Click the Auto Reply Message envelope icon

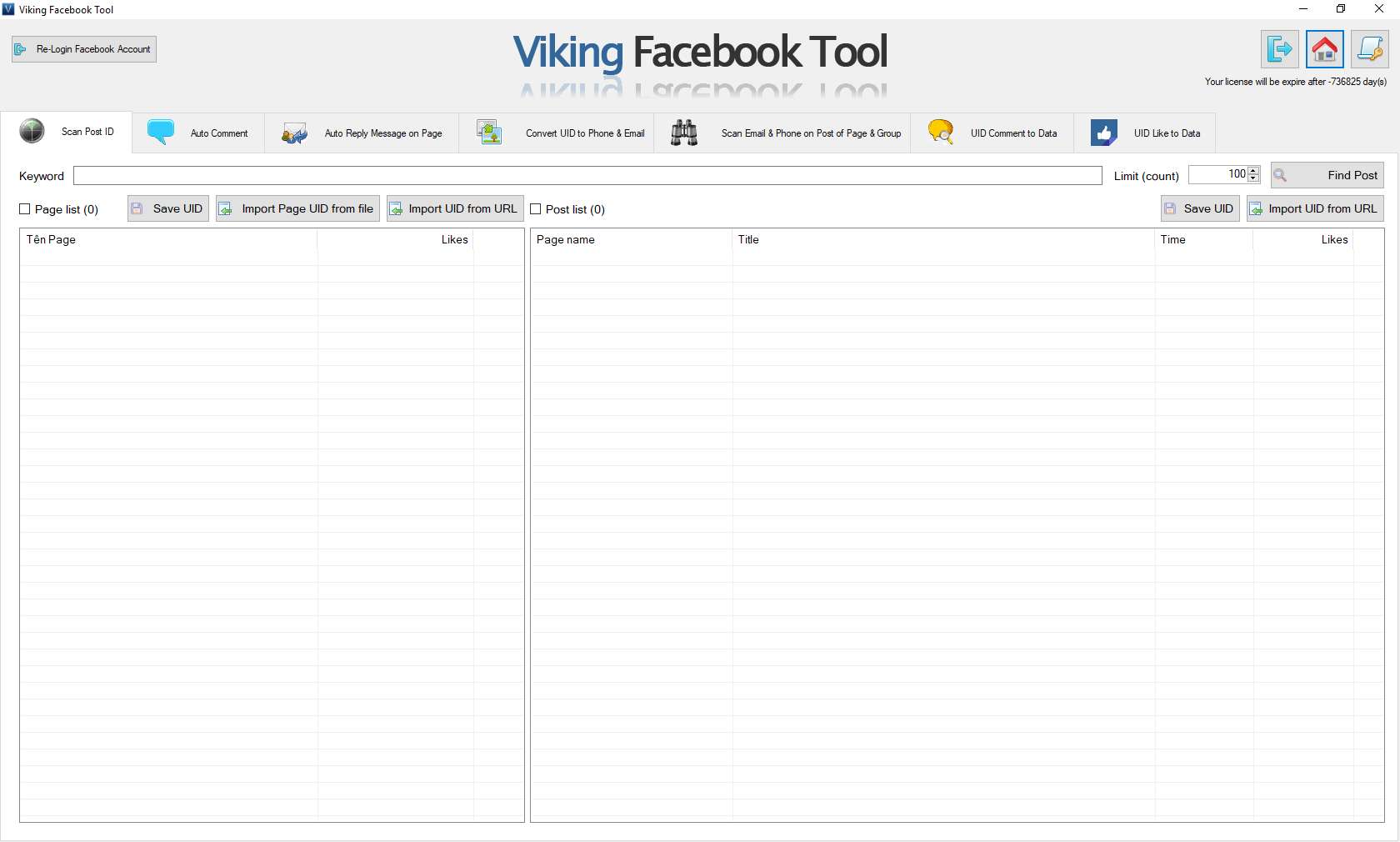[x=294, y=133]
